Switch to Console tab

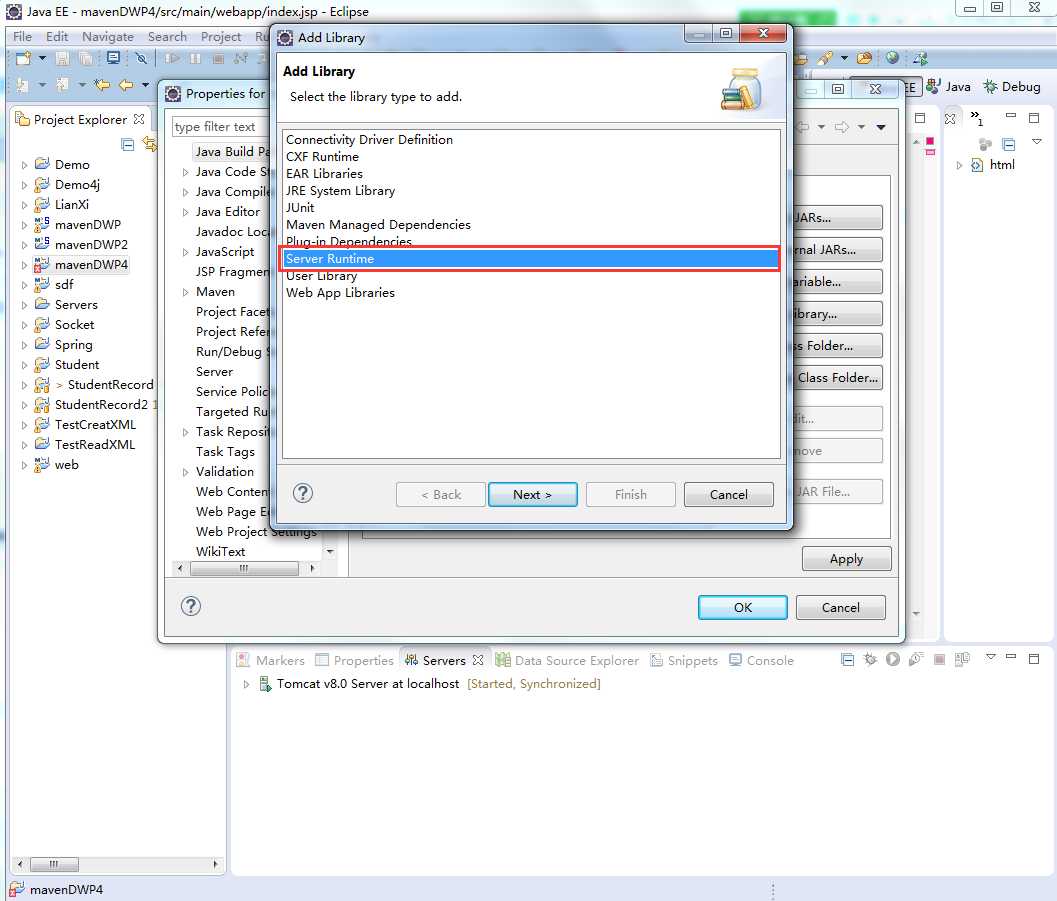coord(762,660)
